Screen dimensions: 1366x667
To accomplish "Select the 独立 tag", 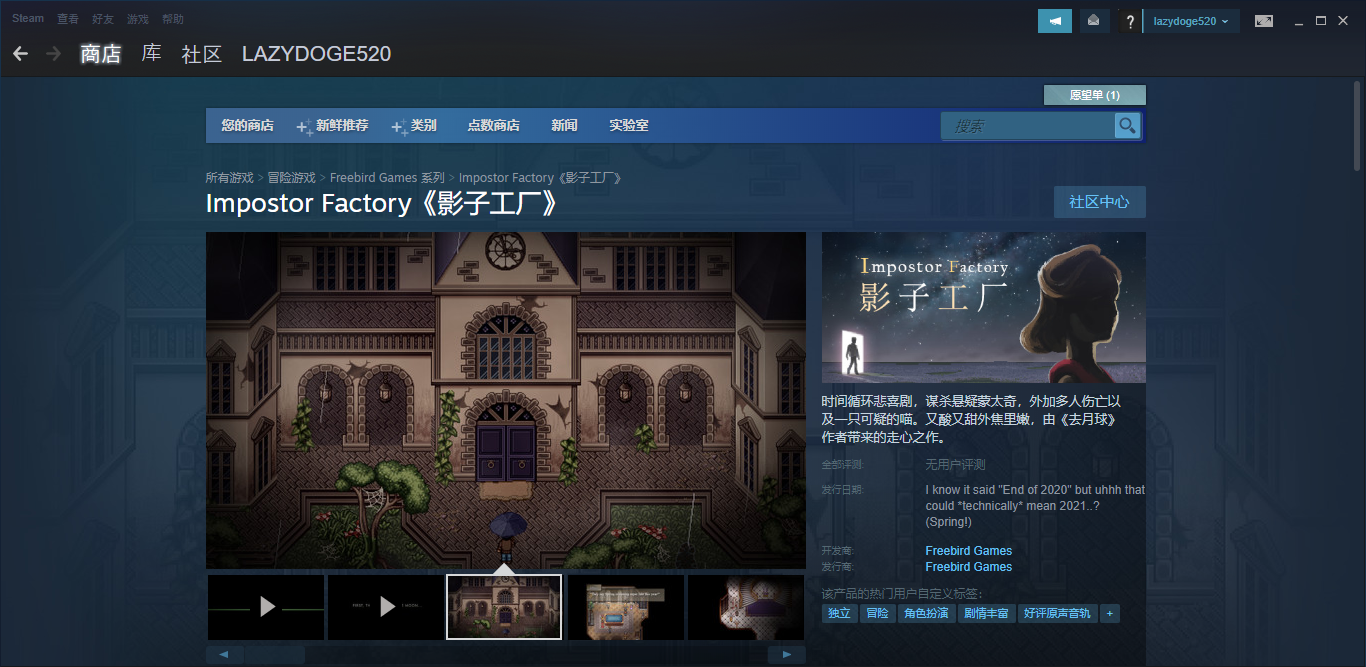I will 839,613.
